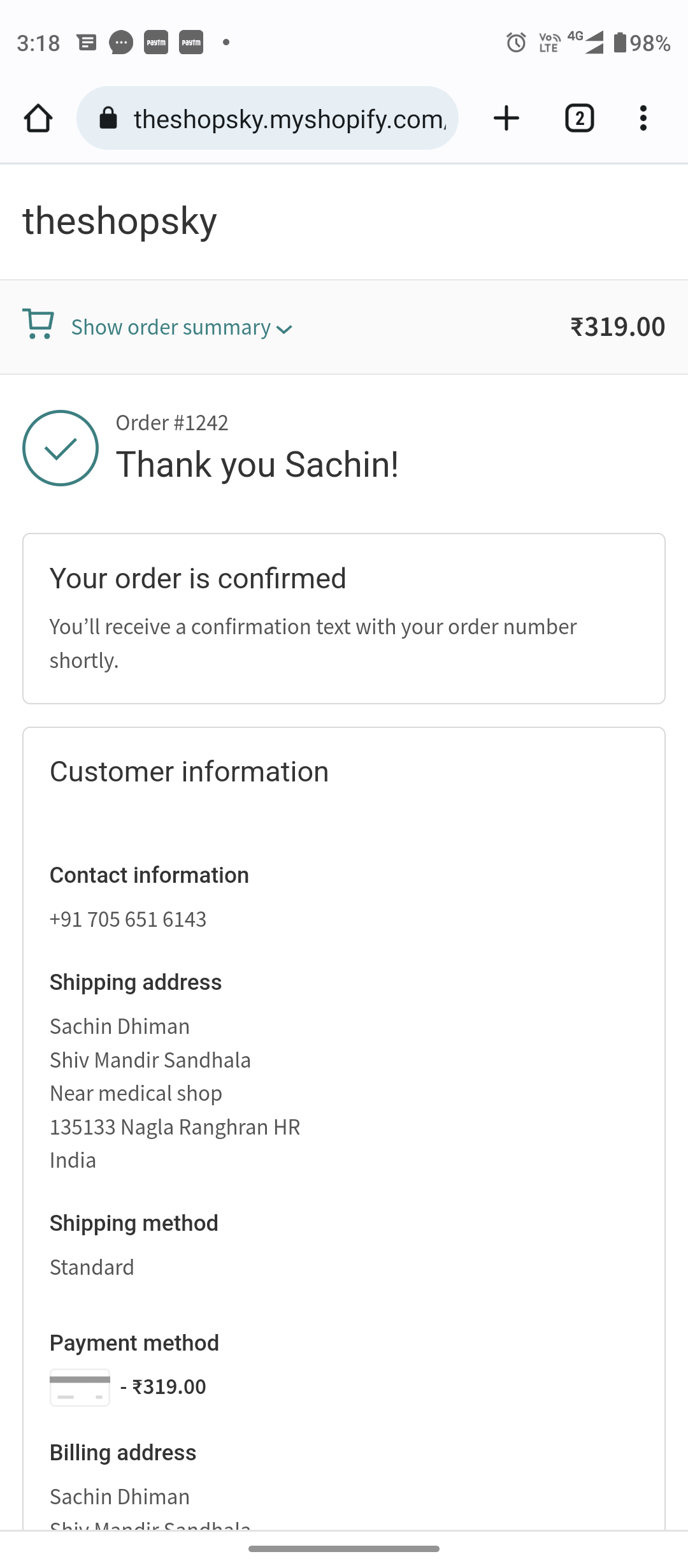Tap the Order #1242 label
688x1568 pixels.
(x=172, y=423)
